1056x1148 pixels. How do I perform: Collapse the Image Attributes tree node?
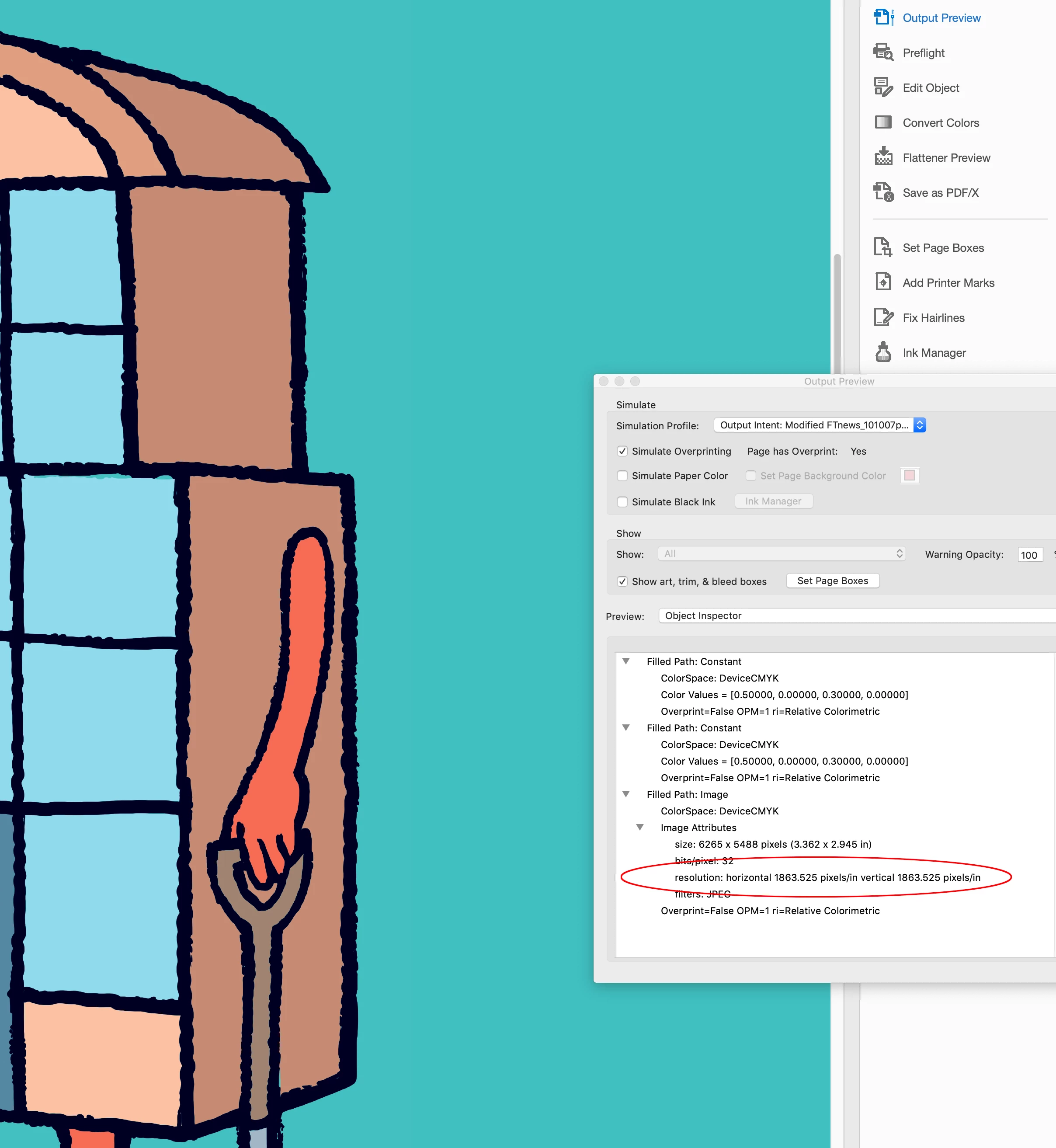(x=640, y=828)
